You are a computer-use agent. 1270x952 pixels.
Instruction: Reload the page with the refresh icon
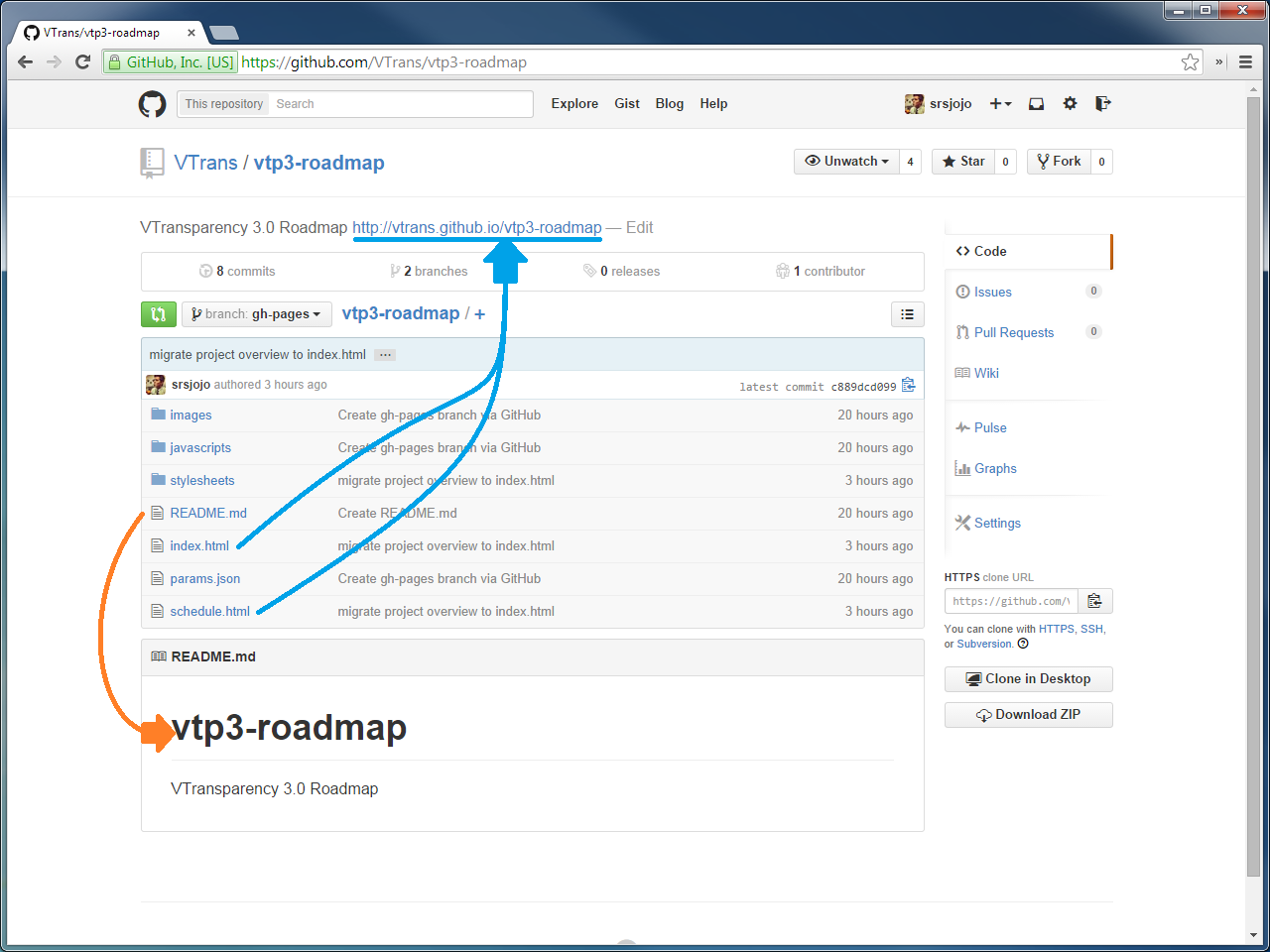click(83, 61)
